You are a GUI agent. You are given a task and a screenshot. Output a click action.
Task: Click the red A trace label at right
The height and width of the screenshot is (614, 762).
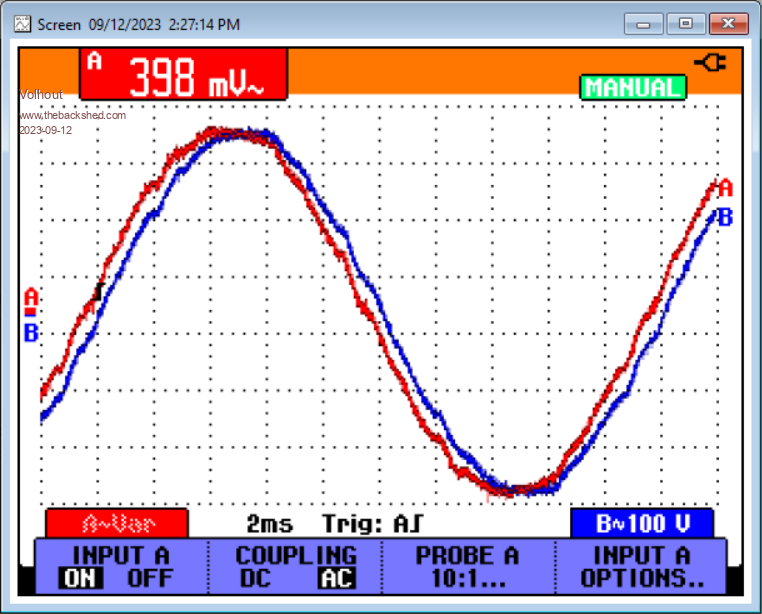[x=725, y=188]
